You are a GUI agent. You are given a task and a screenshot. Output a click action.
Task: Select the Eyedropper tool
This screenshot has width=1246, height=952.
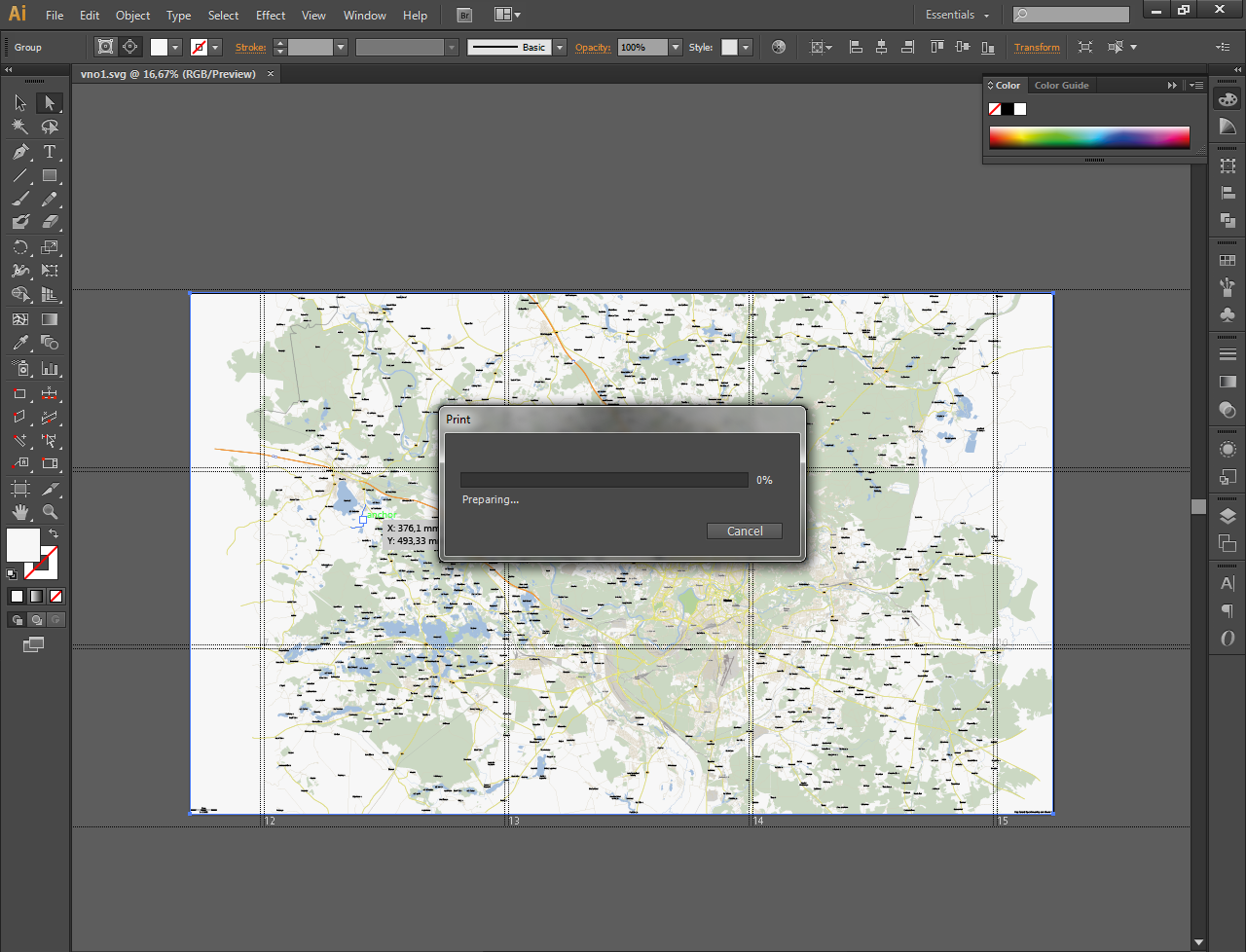tap(19, 343)
